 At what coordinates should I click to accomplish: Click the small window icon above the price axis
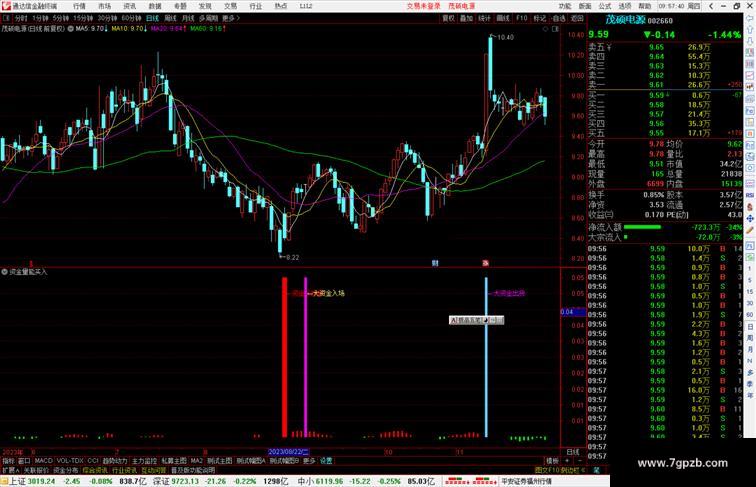[x=555, y=29]
